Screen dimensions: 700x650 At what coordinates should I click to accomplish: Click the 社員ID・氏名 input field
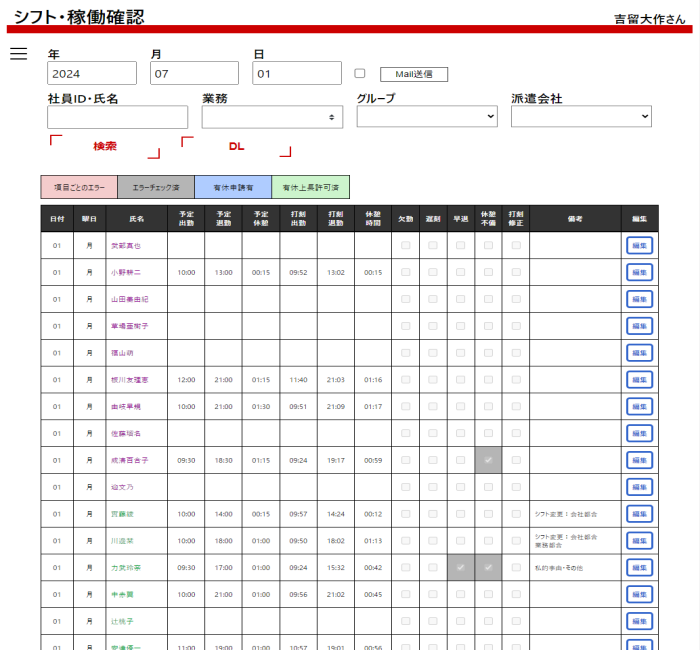tap(117, 117)
